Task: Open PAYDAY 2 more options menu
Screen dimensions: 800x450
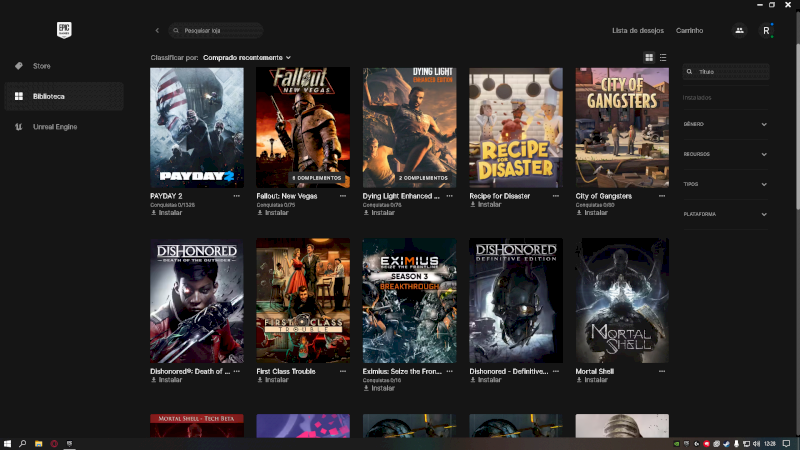Action: point(237,196)
